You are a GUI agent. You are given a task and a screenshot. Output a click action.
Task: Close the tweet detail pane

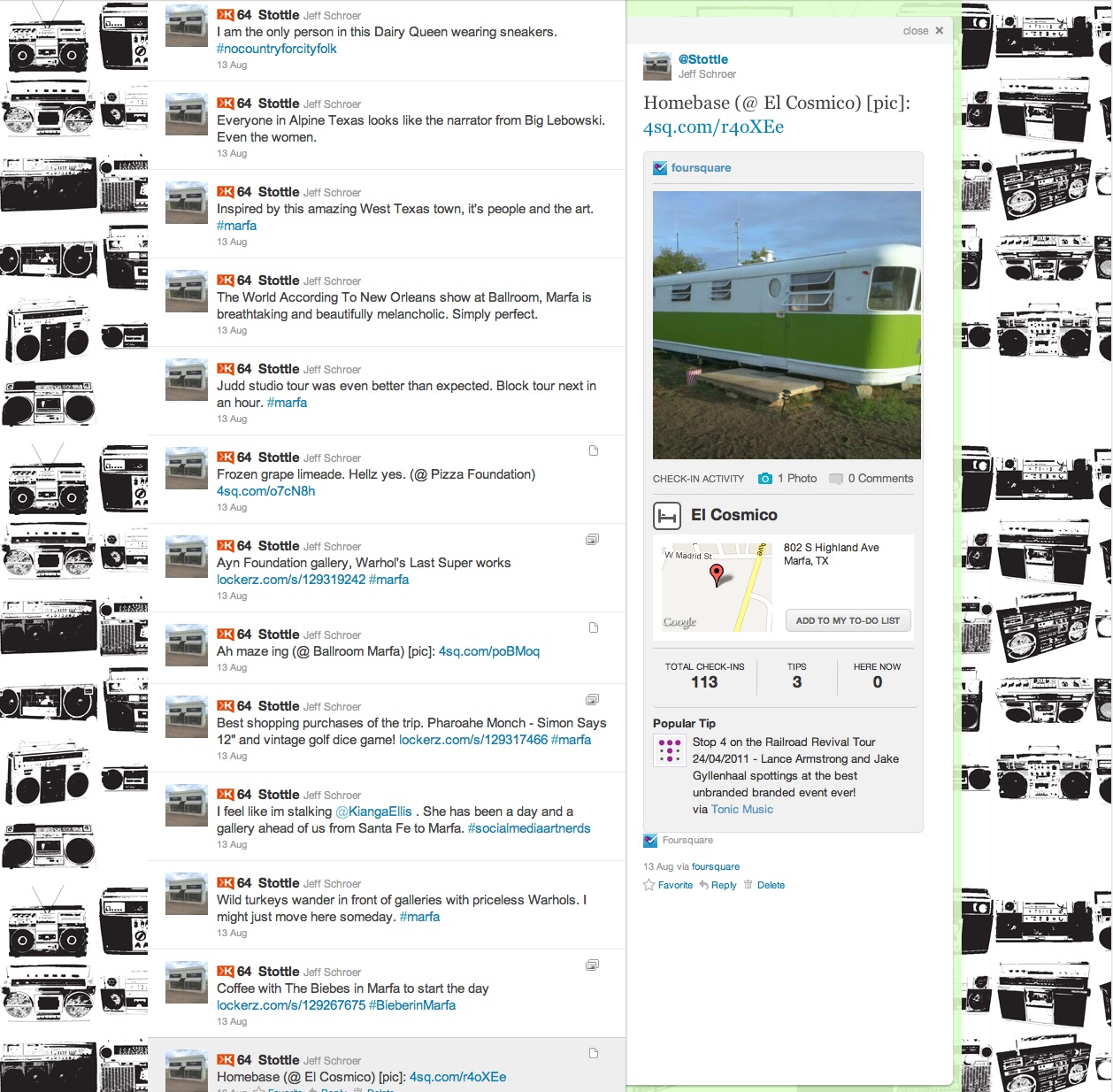923,31
